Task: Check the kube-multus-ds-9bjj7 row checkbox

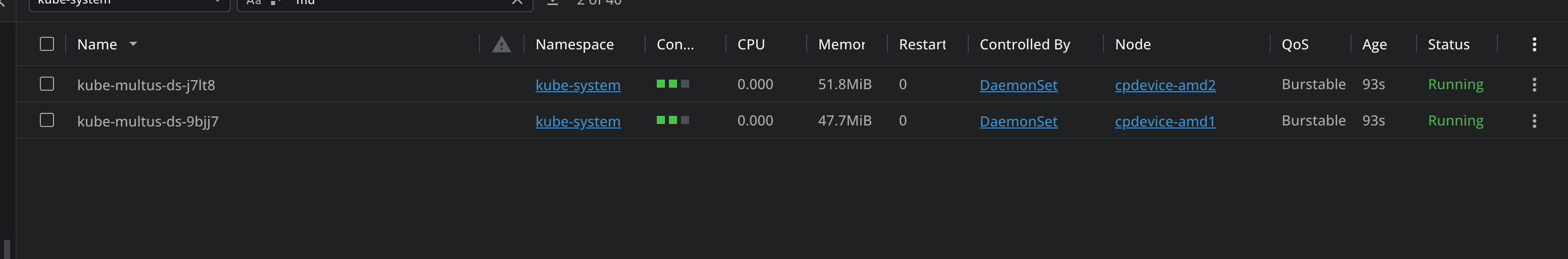Action: 47,120
